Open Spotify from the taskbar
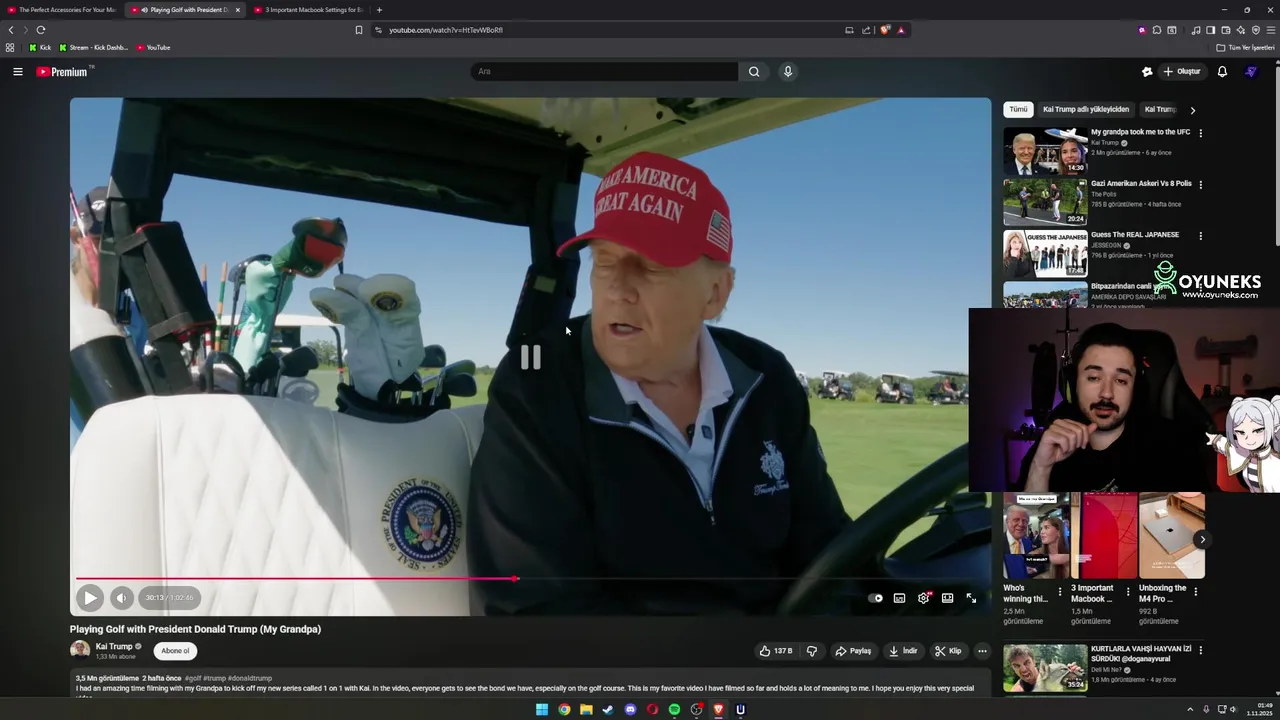This screenshot has height=720, width=1280. pos(674,710)
